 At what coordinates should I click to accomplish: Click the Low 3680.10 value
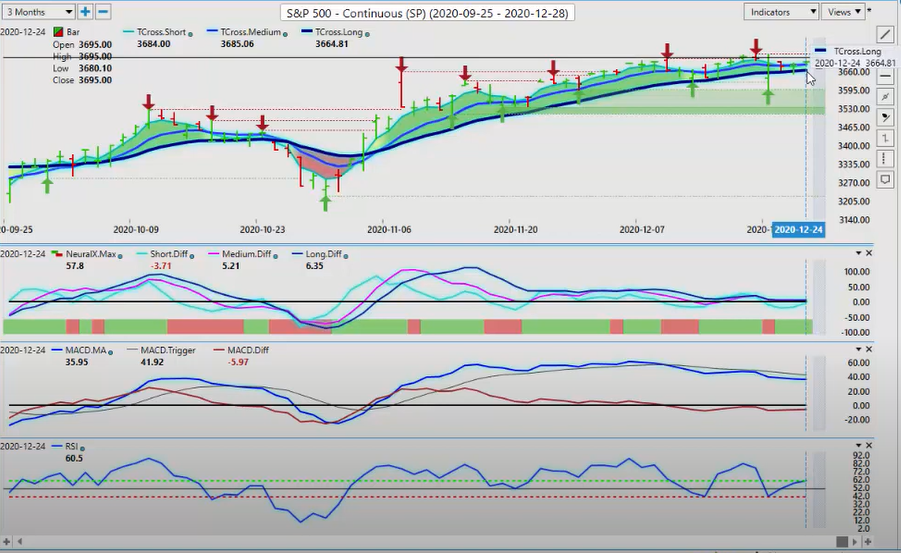tap(95, 68)
